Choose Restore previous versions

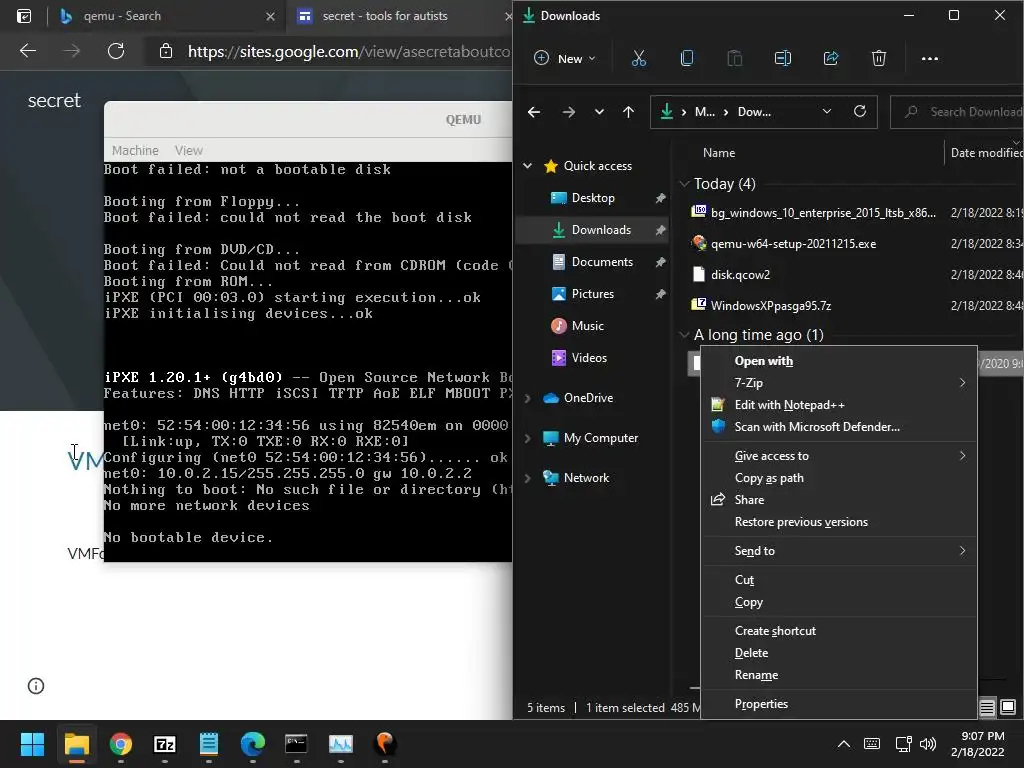(839, 522)
